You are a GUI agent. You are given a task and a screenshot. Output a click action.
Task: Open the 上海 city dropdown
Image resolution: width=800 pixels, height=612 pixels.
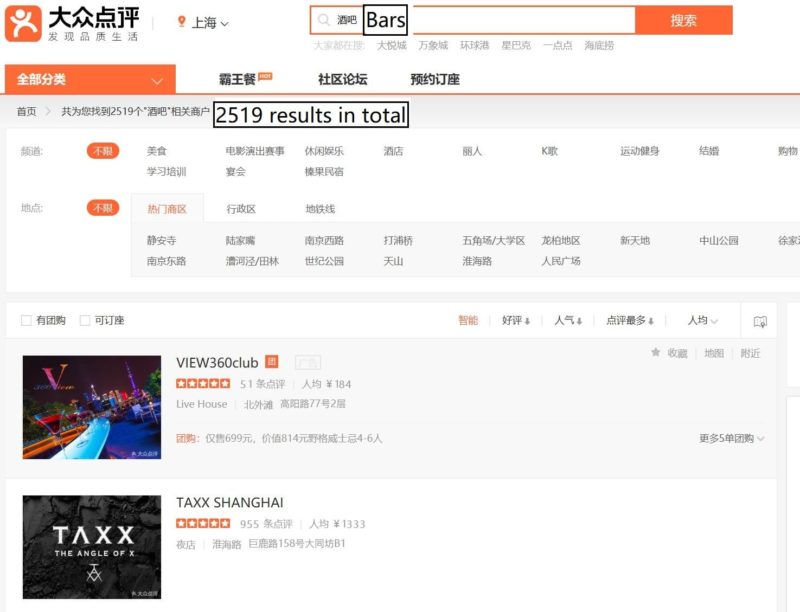(210, 22)
